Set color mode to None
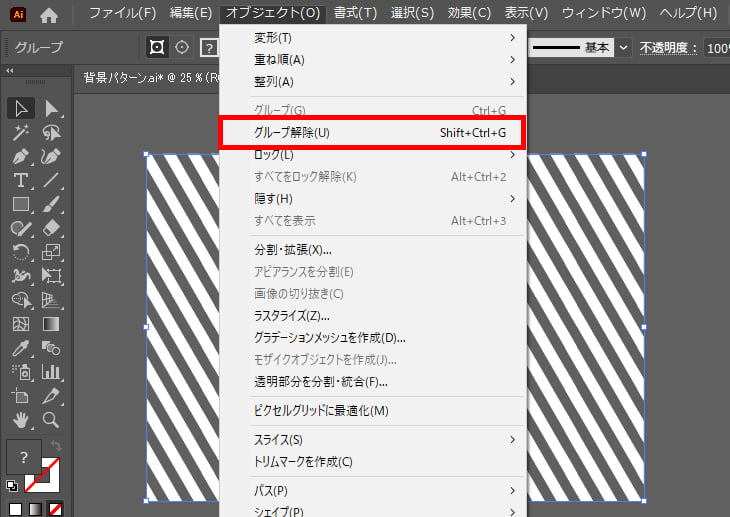The image size is (730, 517). (57, 509)
